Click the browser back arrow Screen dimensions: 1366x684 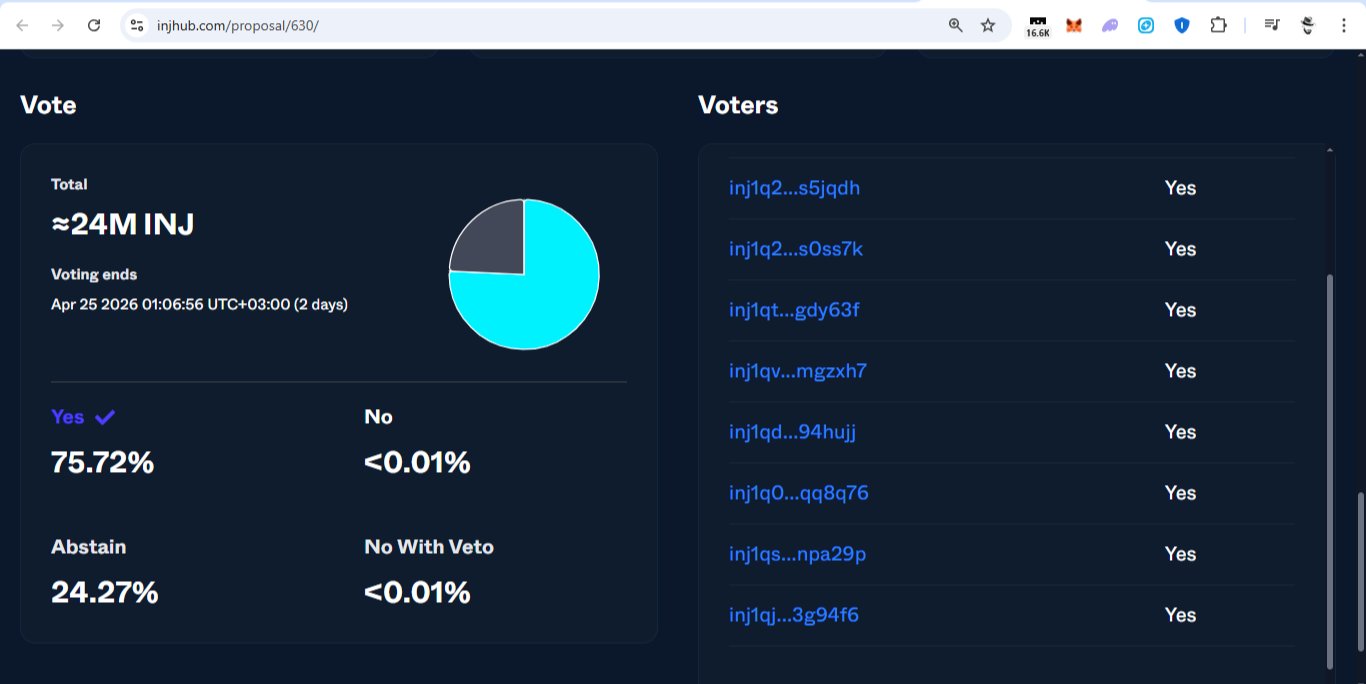pyautogui.click(x=22, y=25)
